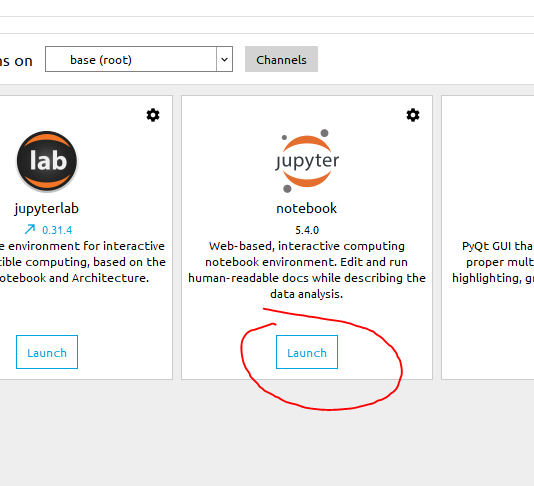Click the JupyterLab logo icon
The image size is (534, 486).
(47, 161)
